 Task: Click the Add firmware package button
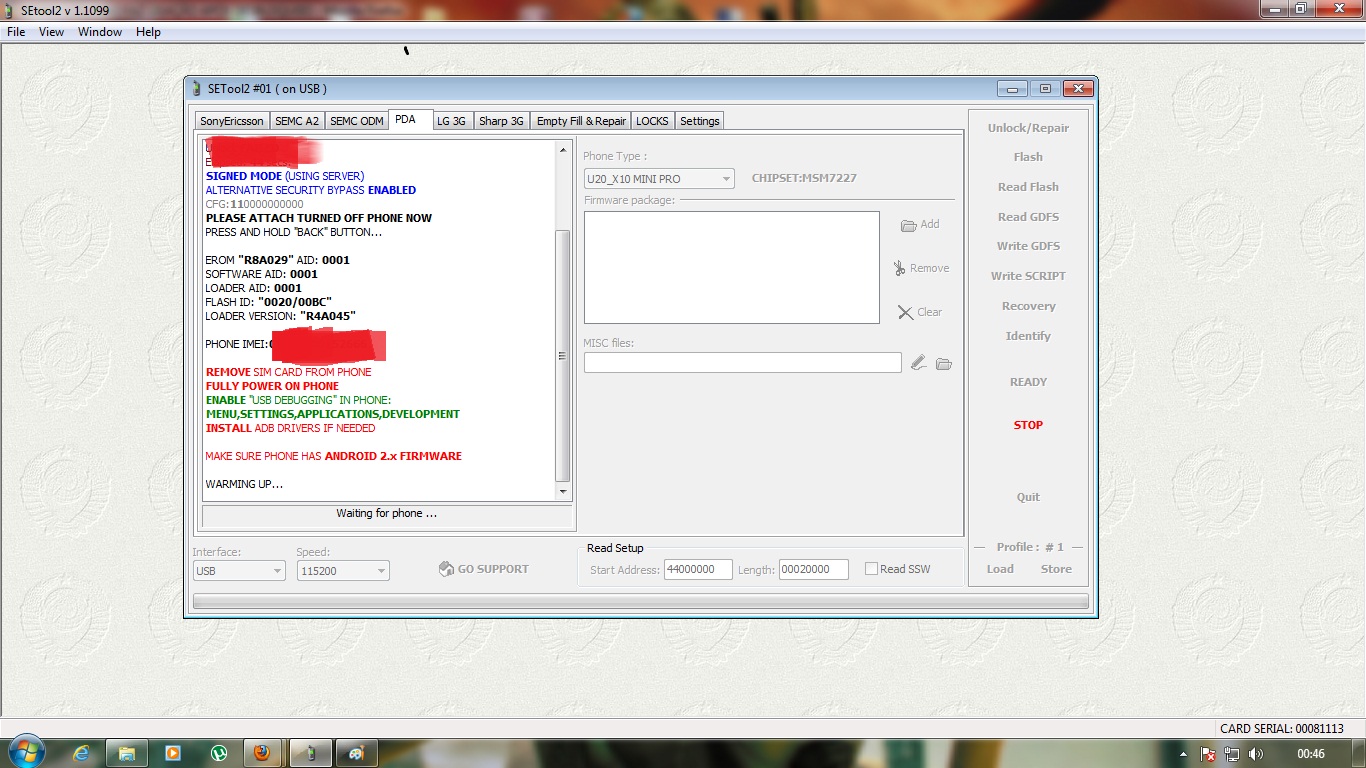click(x=920, y=225)
